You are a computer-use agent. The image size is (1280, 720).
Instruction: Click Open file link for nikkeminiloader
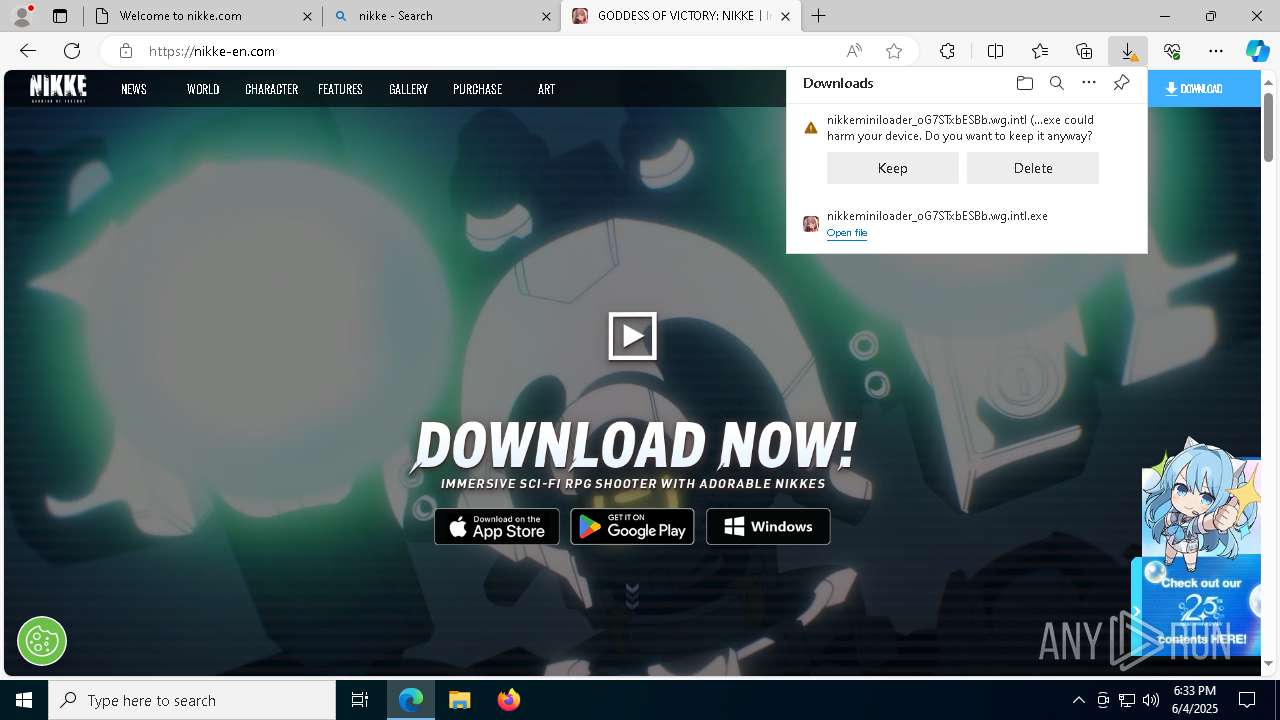(847, 233)
